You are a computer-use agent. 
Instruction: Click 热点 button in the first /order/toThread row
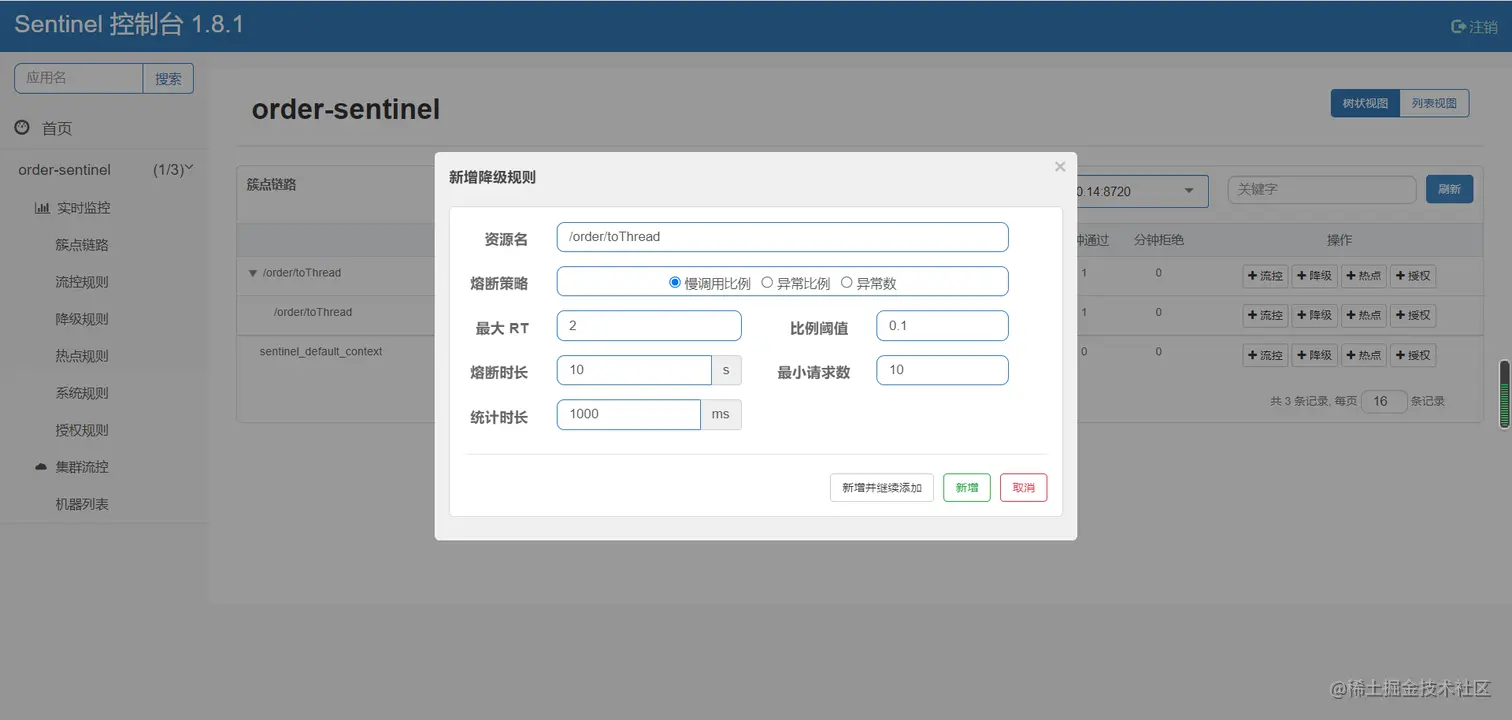pyautogui.click(x=1363, y=276)
